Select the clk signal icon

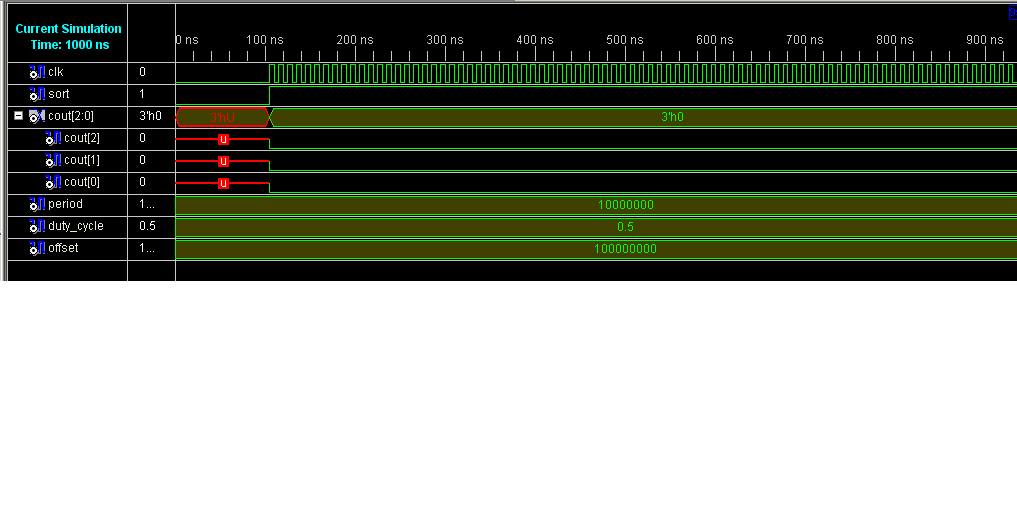point(37,72)
